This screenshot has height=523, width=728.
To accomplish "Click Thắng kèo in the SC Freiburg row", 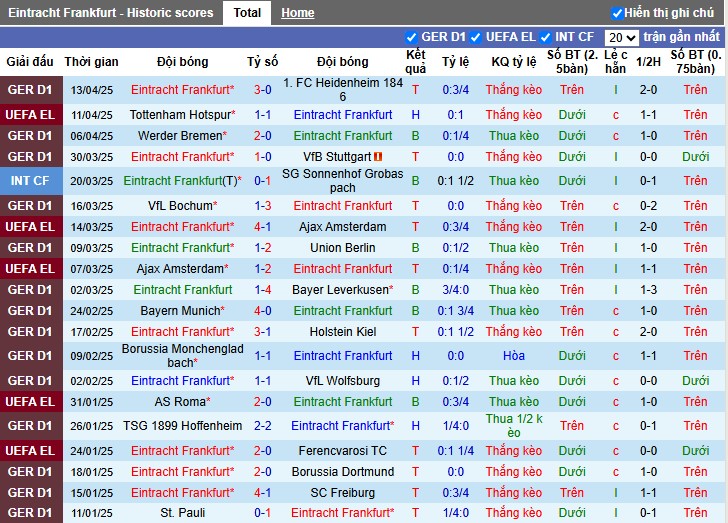I will point(514,493).
